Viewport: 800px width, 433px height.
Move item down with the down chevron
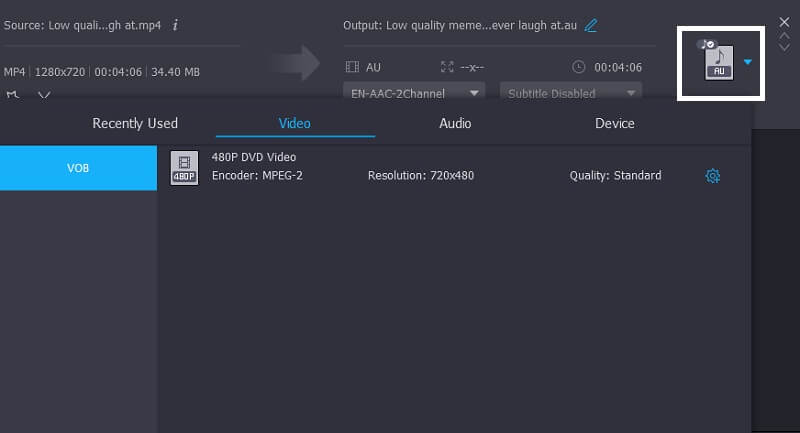pyautogui.click(x=784, y=46)
